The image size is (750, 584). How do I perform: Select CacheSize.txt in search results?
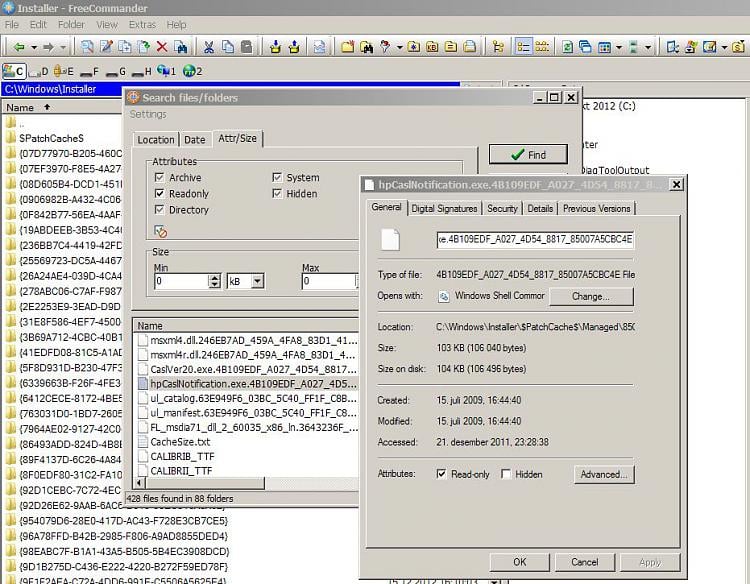coord(180,442)
